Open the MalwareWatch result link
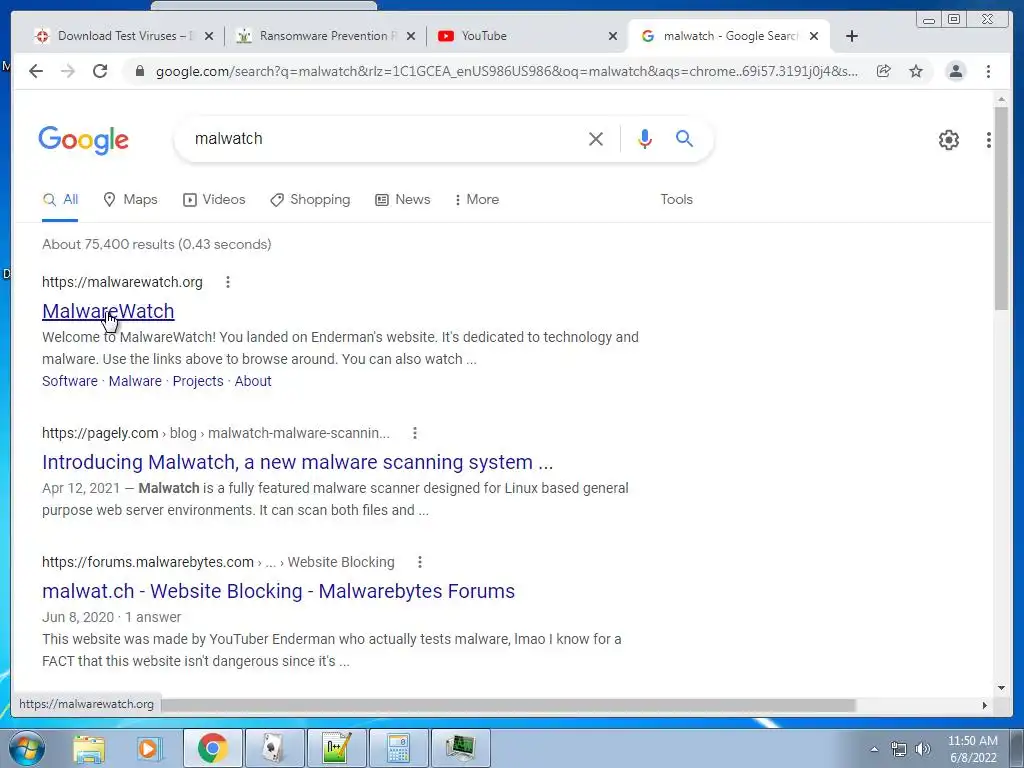The height and width of the screenshot is (768, 1024). coord(108,311)
